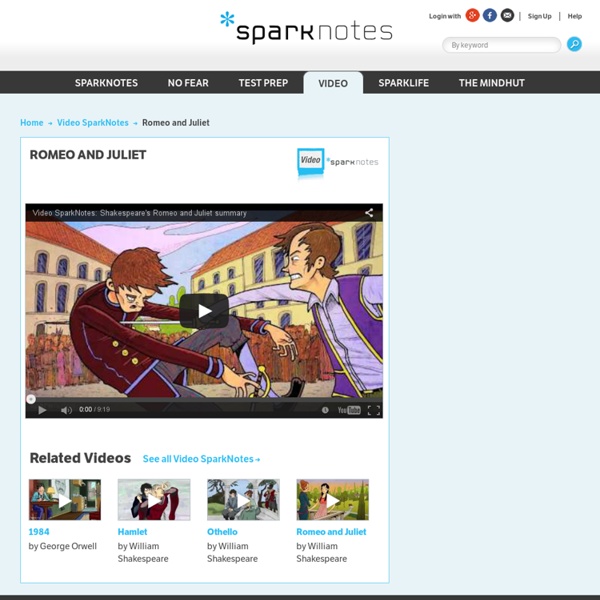Log in with the Google Plus icon
Screen dimensions: 600x600
(472, 16)
